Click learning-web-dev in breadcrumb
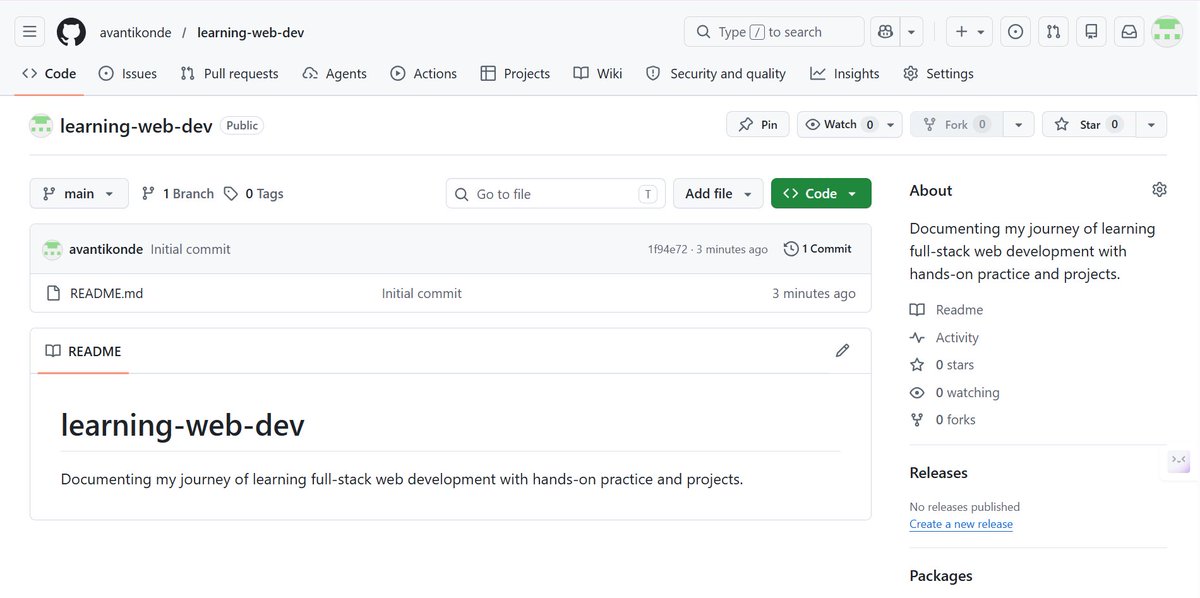This screenshot has height=598, width=1200. coord(251,32)
